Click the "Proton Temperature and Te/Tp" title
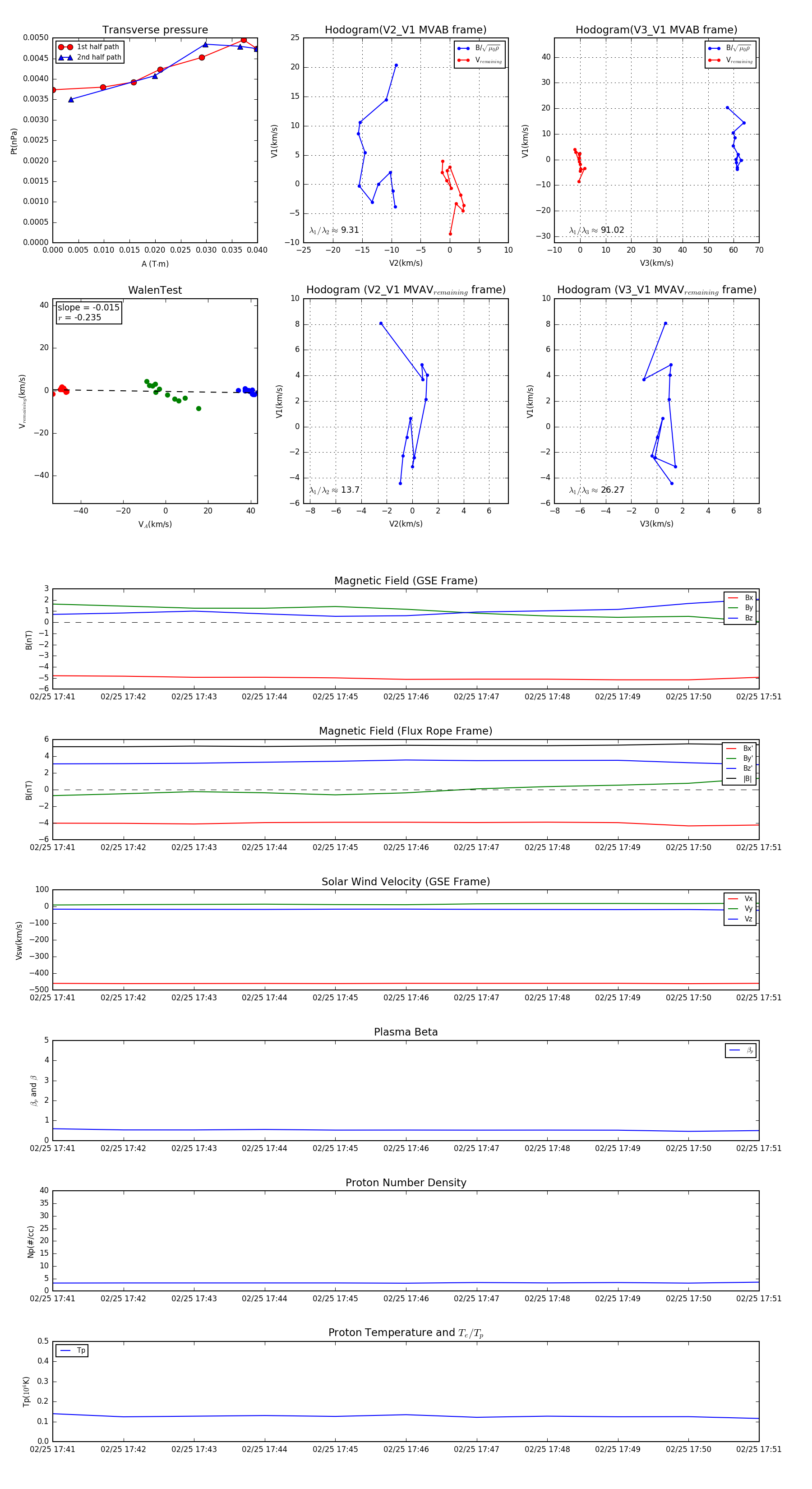The height and width of the screenshot is (1489, 812). 406,1333
